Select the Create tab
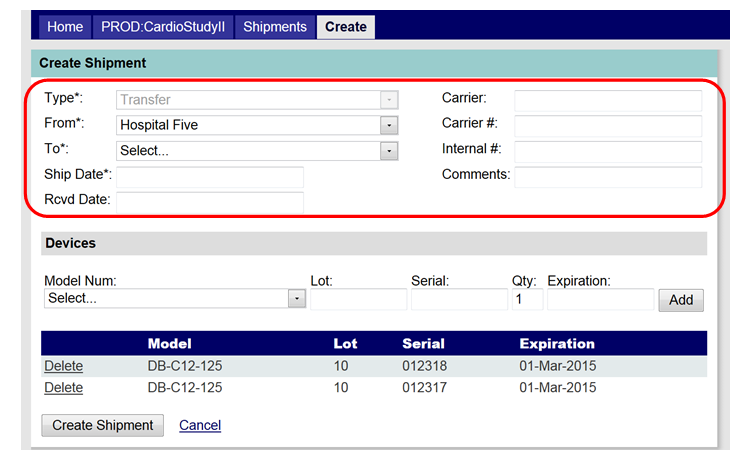747x459 pixels. click(346, 26)
